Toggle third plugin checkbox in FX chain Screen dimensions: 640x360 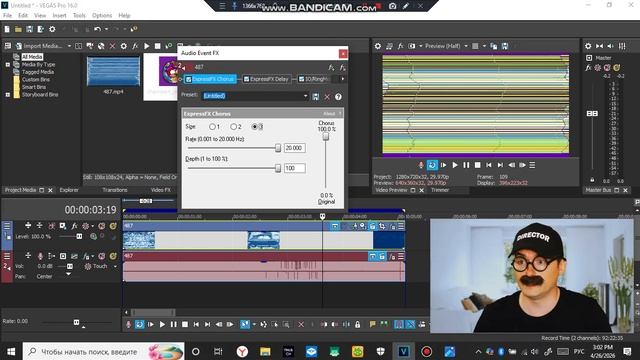[x=301, y=79]
